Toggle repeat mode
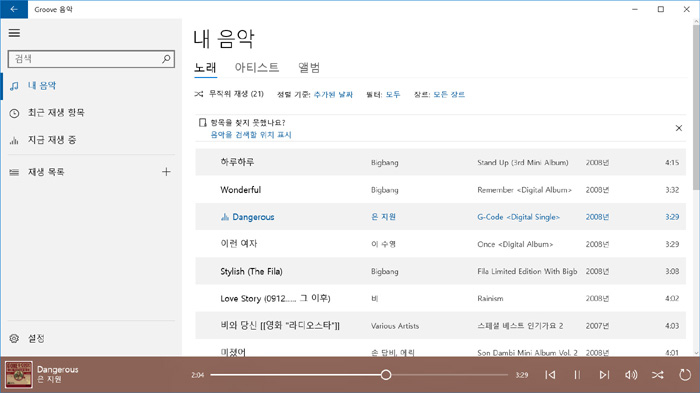Viewport: 700px width, 393px height. coord(685,375)
